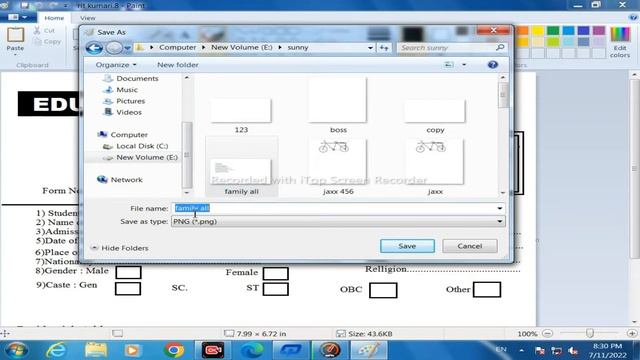The image size is (640, 360).
Task: Select the family all file thumbnail
Action: point(242,167)
